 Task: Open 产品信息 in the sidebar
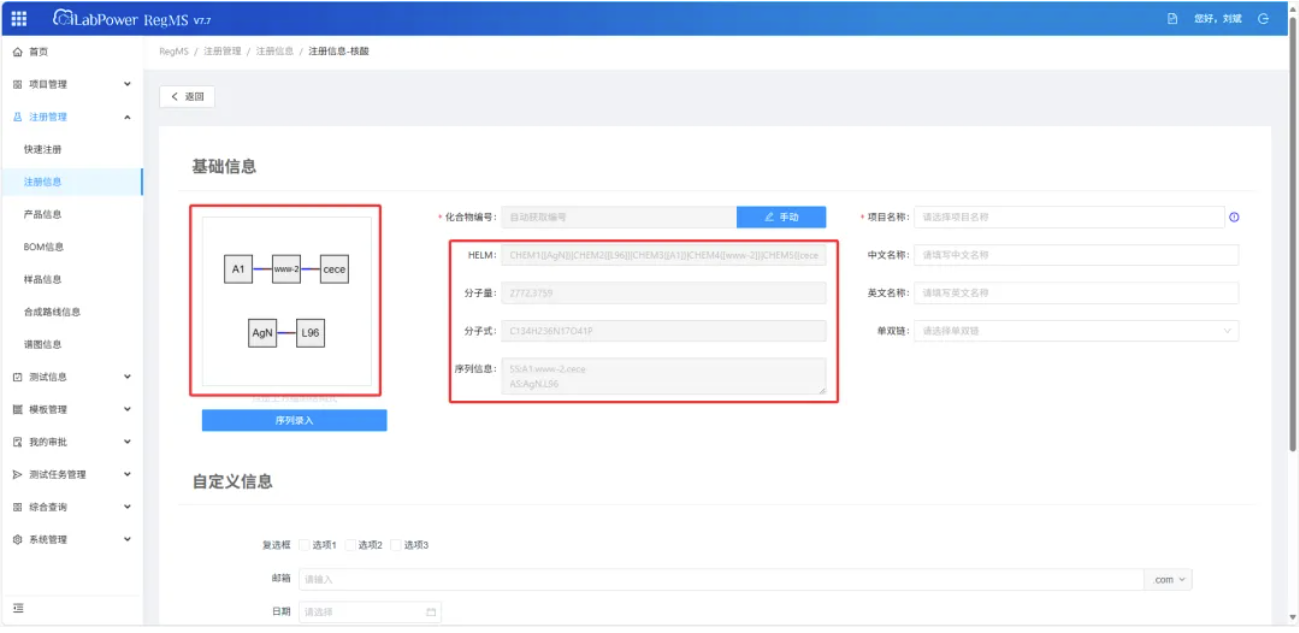[x=43, y=215]
